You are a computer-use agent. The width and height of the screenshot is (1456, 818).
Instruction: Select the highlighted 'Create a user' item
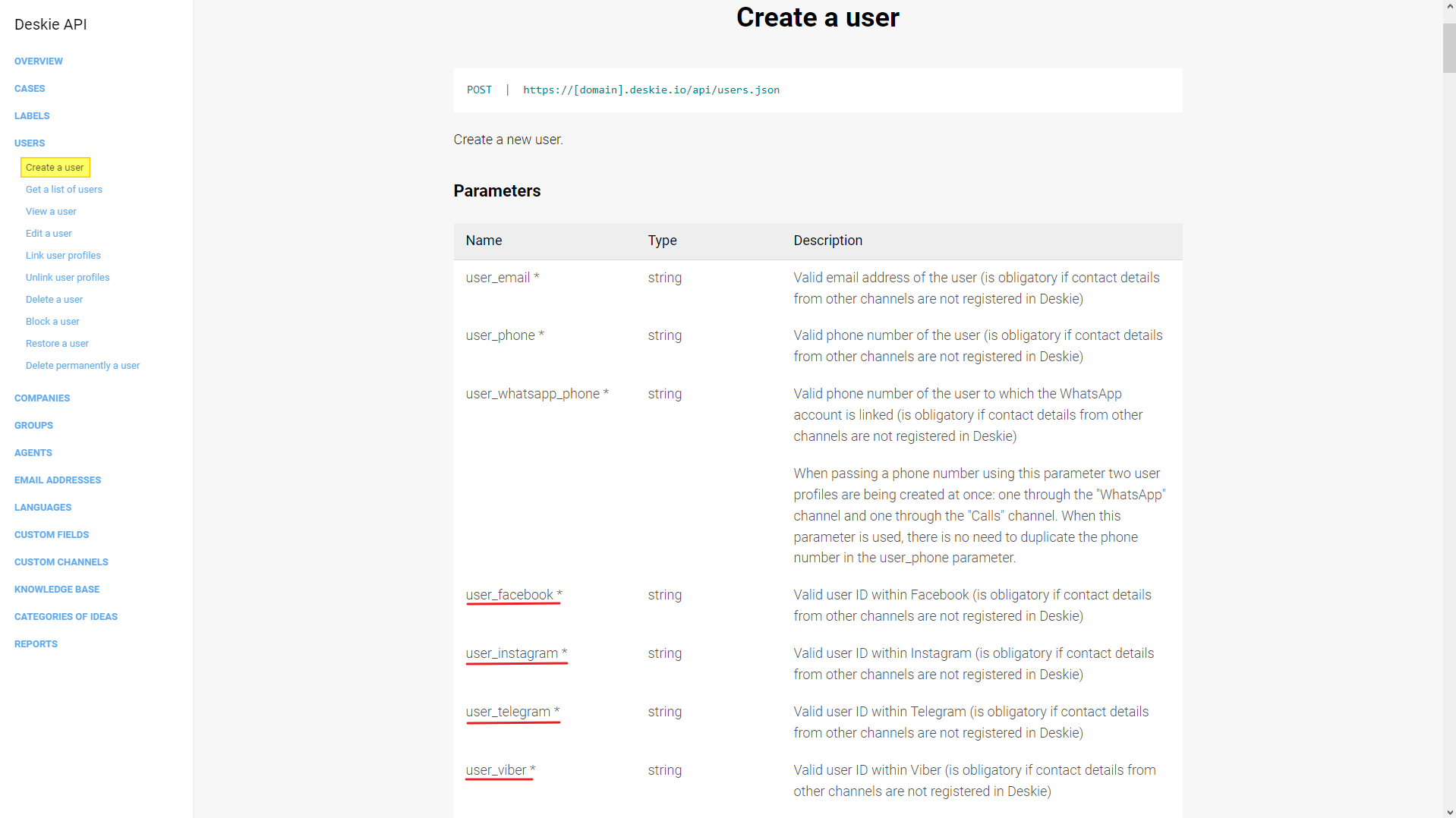pyautogui.click(x=55, y=168)
